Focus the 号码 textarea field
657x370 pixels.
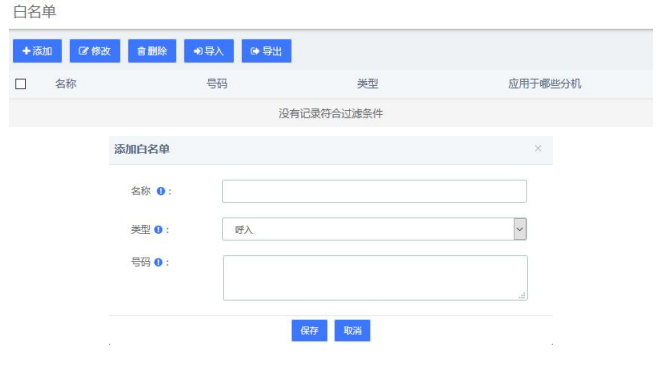pyautogui.click(x=375, y=278)
